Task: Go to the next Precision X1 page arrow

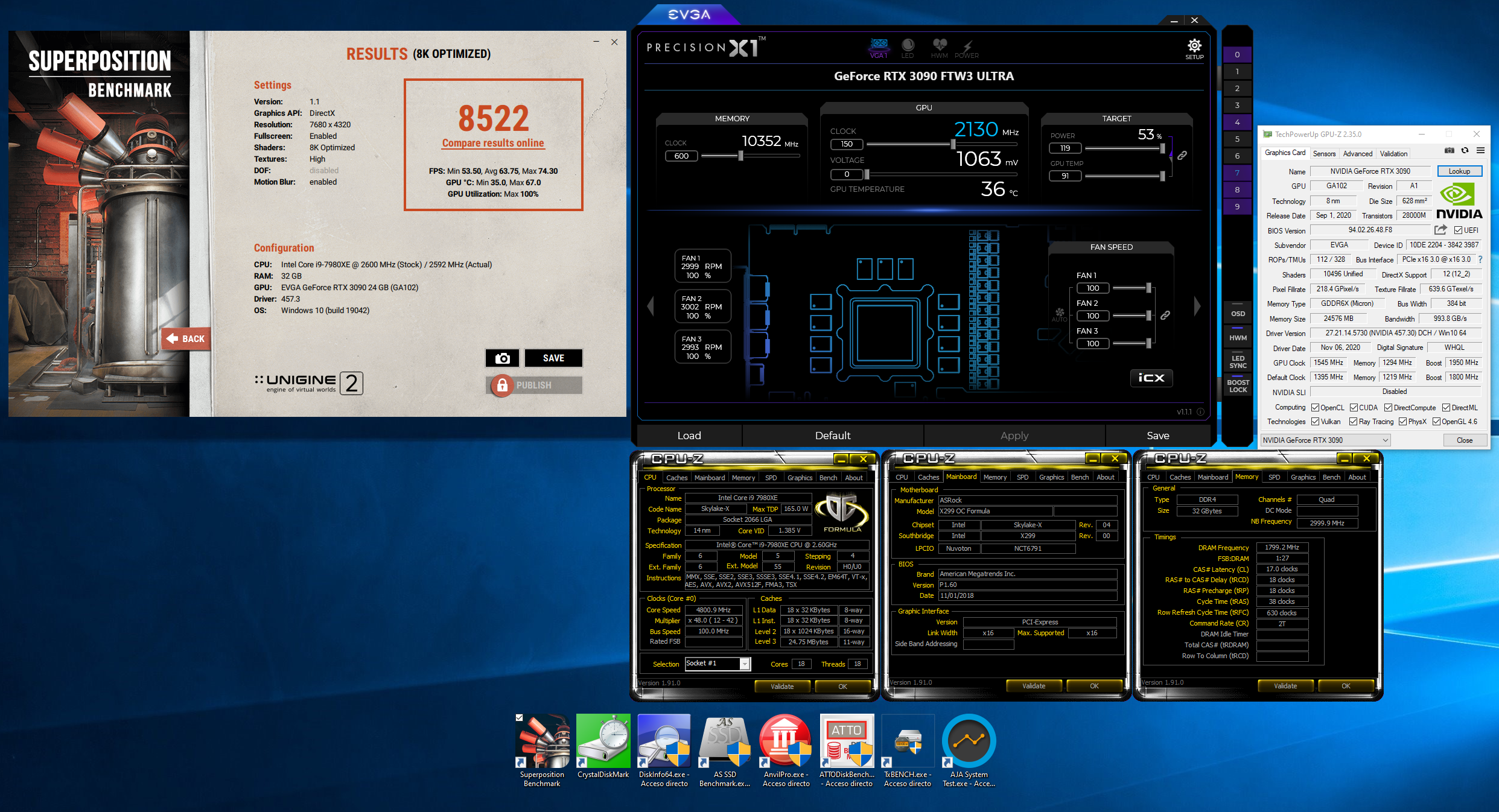Action: pyautogui.click(x=1197, y=306)
